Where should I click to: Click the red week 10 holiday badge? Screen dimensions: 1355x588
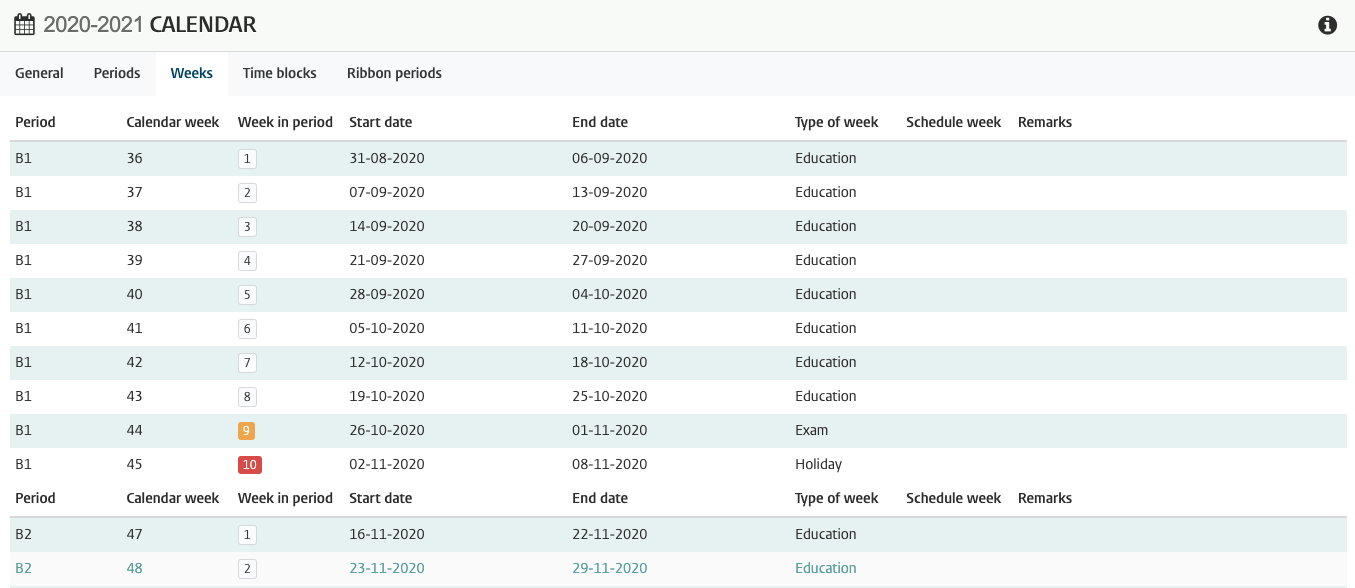250,464
